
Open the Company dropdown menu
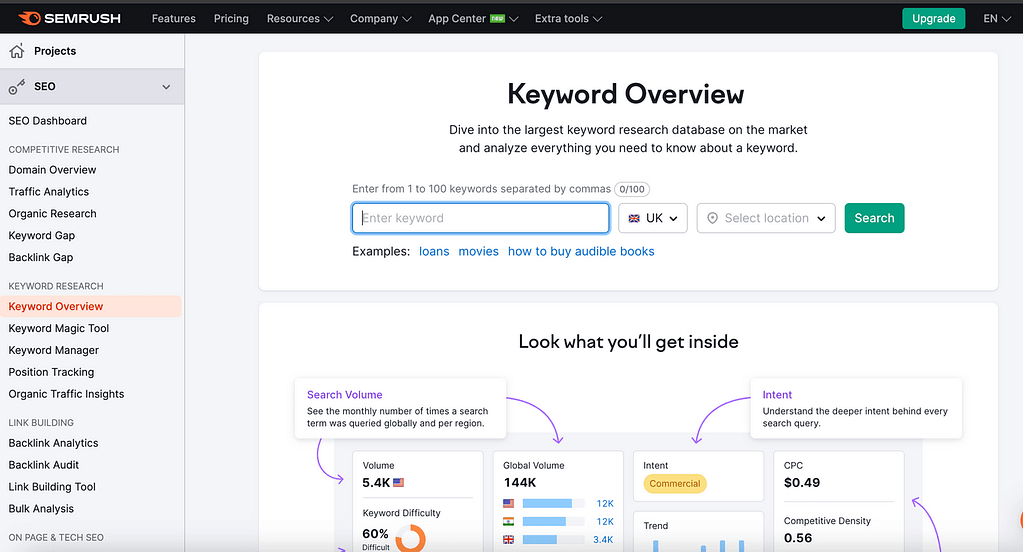point(380,19)
